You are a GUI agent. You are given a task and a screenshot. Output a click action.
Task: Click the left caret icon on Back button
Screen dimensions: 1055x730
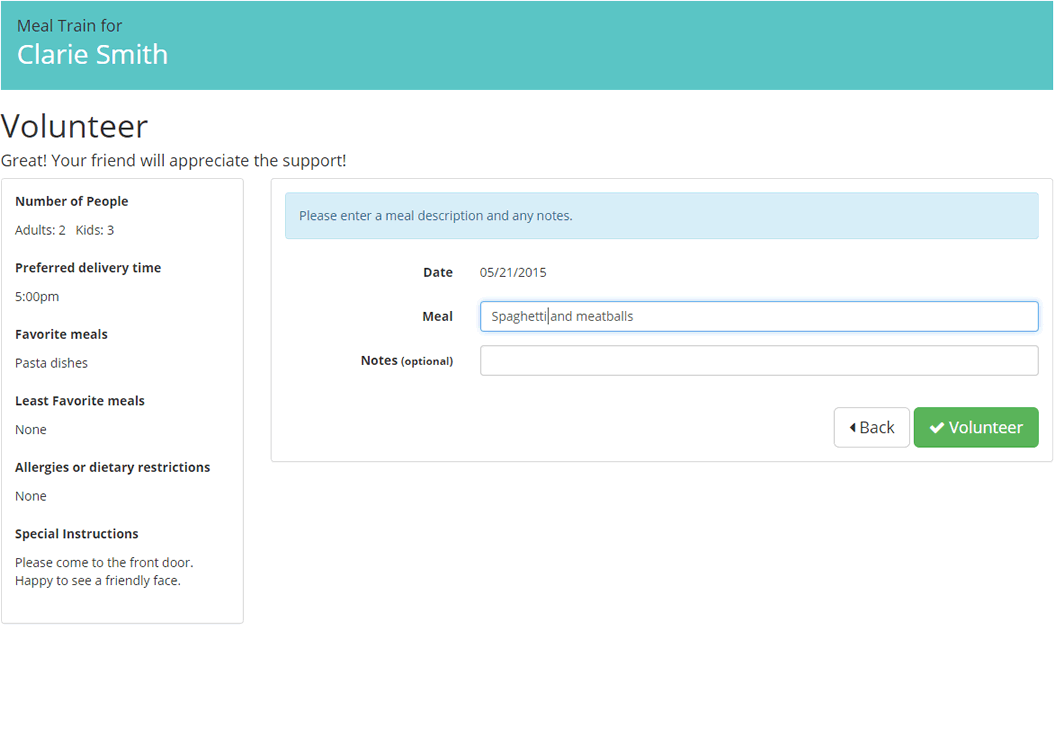[x=852, y=428]
